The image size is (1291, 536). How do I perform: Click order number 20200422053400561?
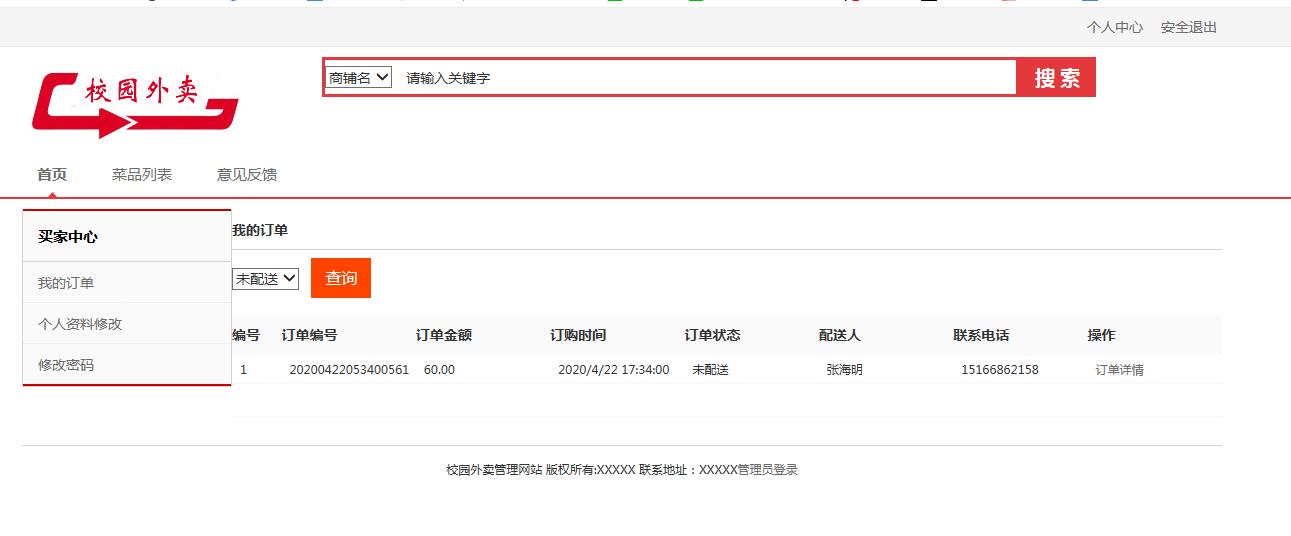pos(349,370)
